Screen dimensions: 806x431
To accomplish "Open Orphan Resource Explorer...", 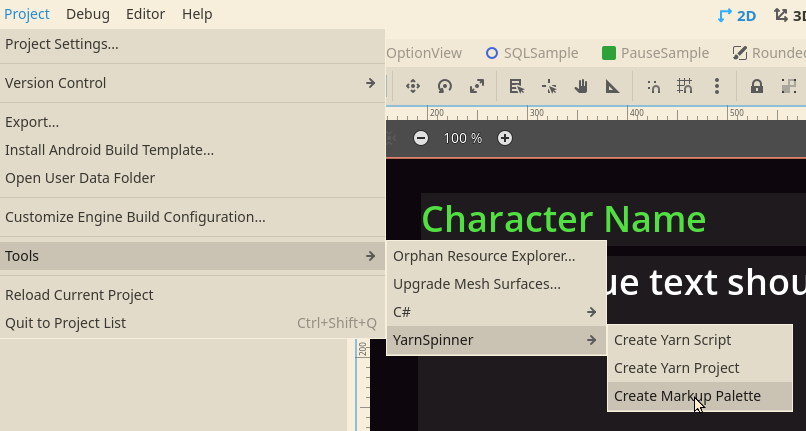I will [x=497, y=256].
